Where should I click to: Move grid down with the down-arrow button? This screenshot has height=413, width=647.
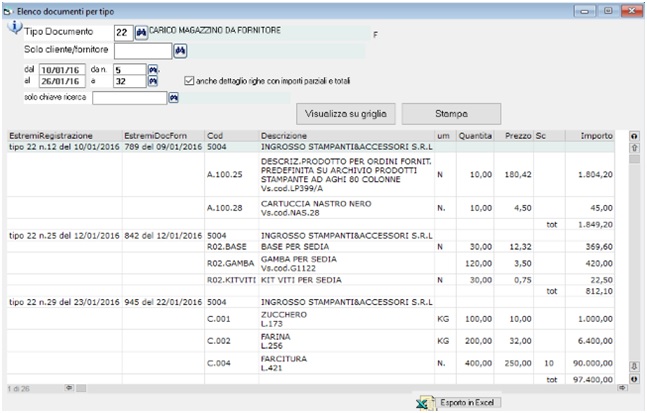point(634,366)
